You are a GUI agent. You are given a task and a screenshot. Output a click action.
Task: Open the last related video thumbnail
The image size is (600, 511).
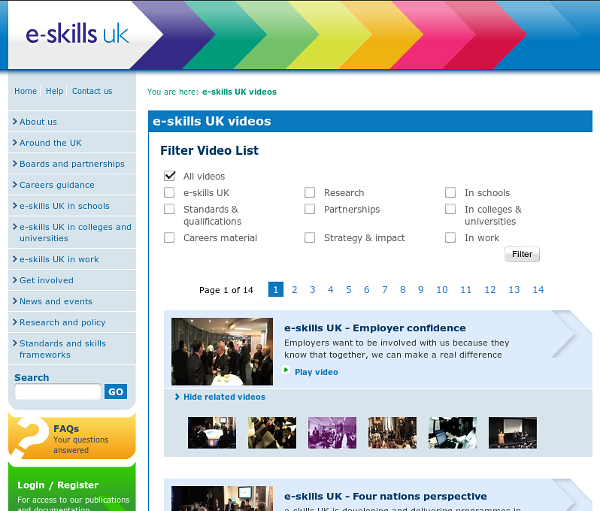coord(513,433)
